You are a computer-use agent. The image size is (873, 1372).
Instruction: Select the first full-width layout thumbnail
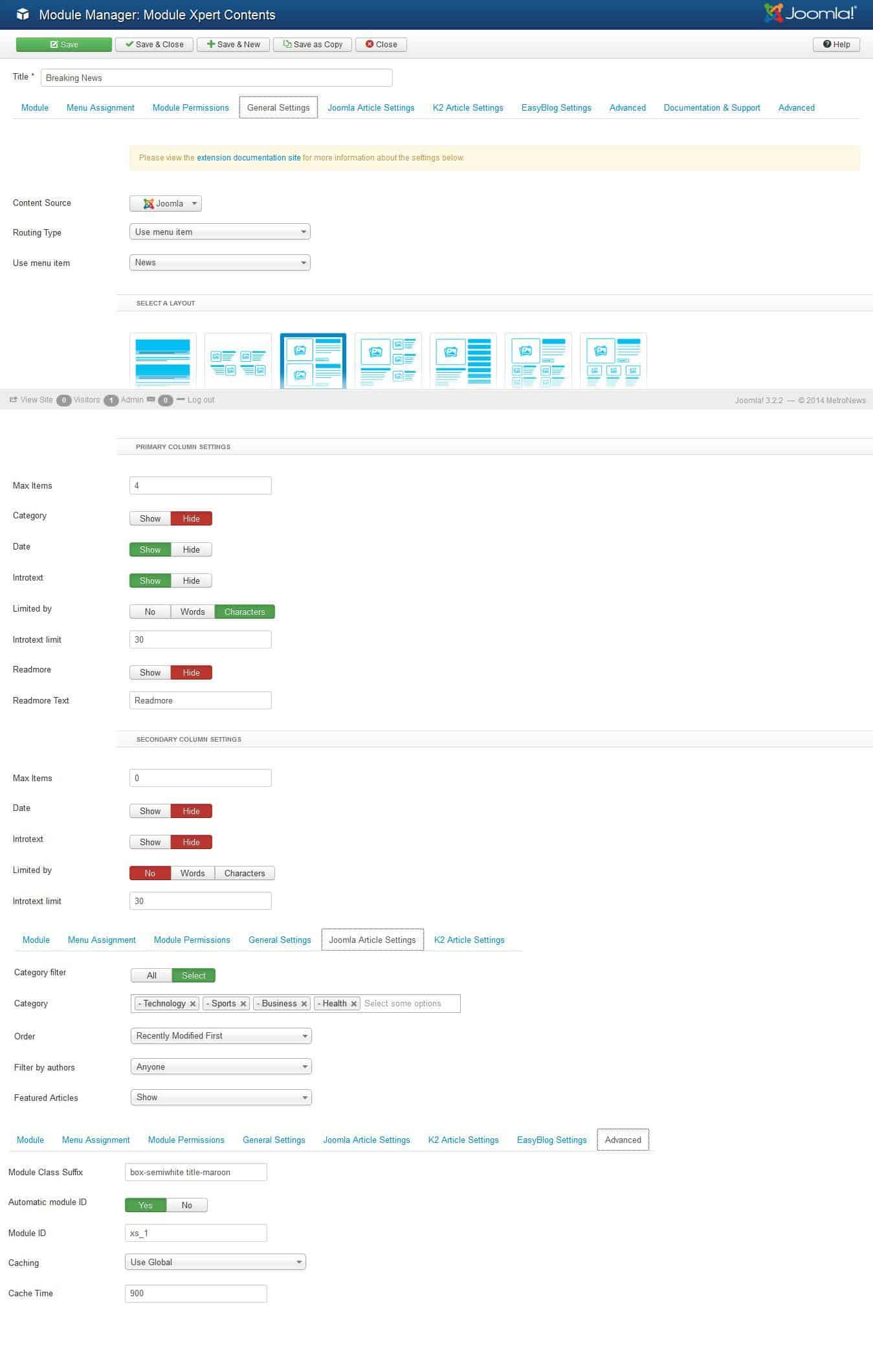(x=163, y=360)
